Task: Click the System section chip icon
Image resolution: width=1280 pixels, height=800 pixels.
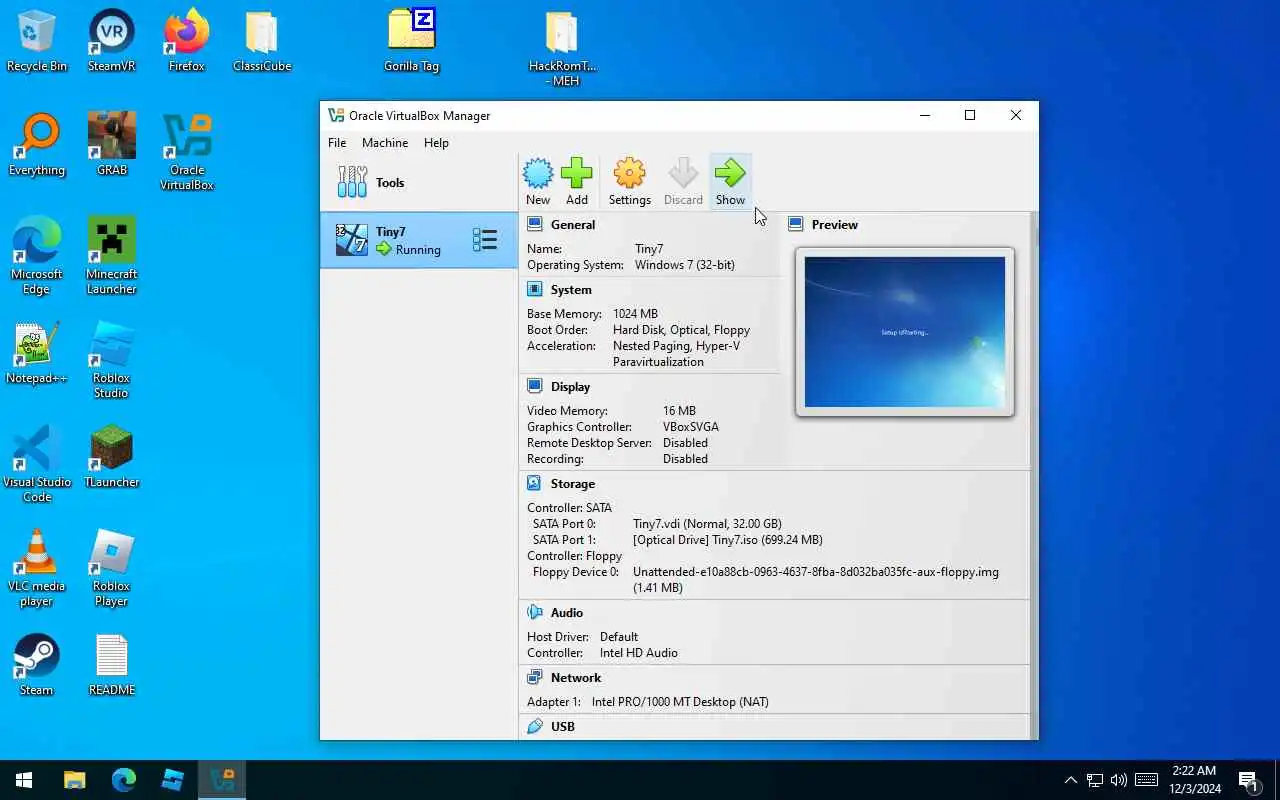Action: [x=535, y=289]
